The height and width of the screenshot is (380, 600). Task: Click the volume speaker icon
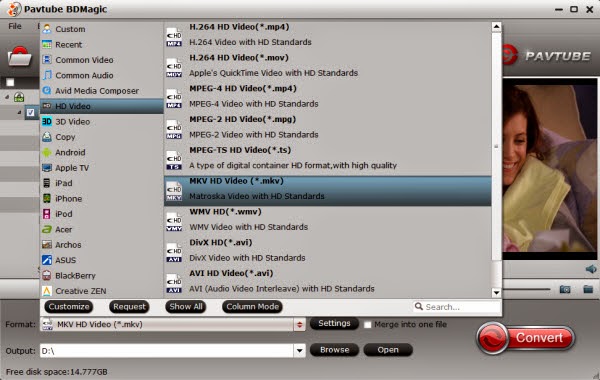pyautogui.click(x=591, y=269)
